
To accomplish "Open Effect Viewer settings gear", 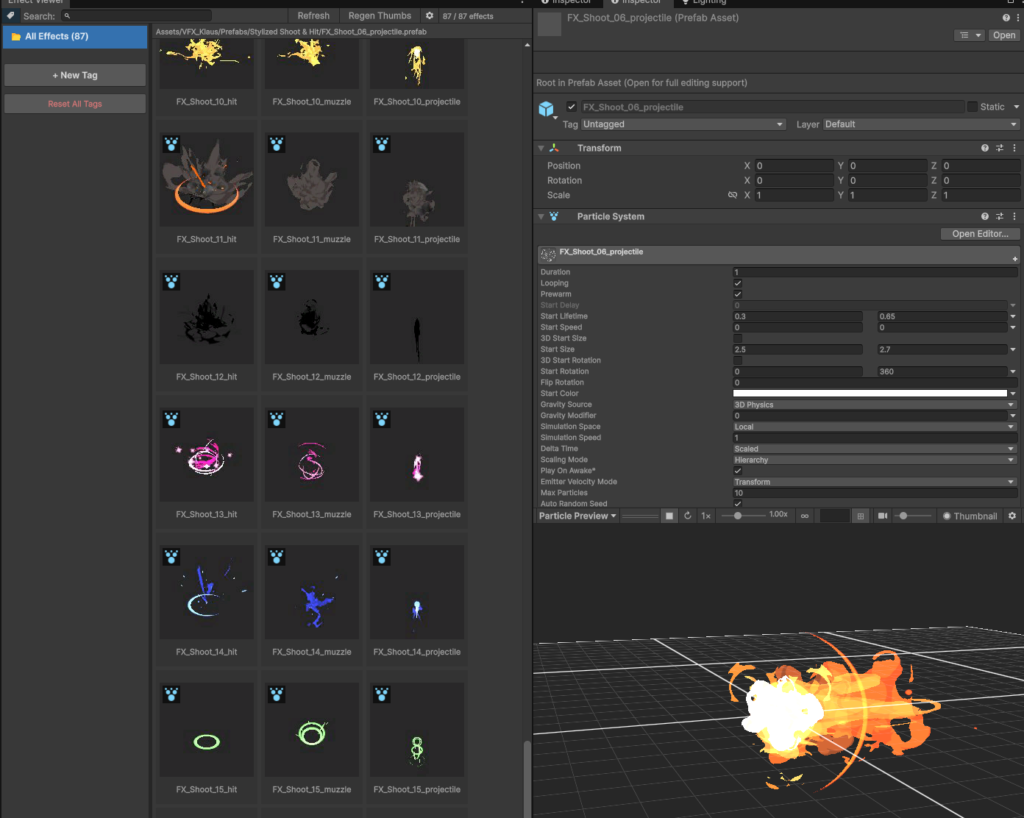I will pos(429,16).
